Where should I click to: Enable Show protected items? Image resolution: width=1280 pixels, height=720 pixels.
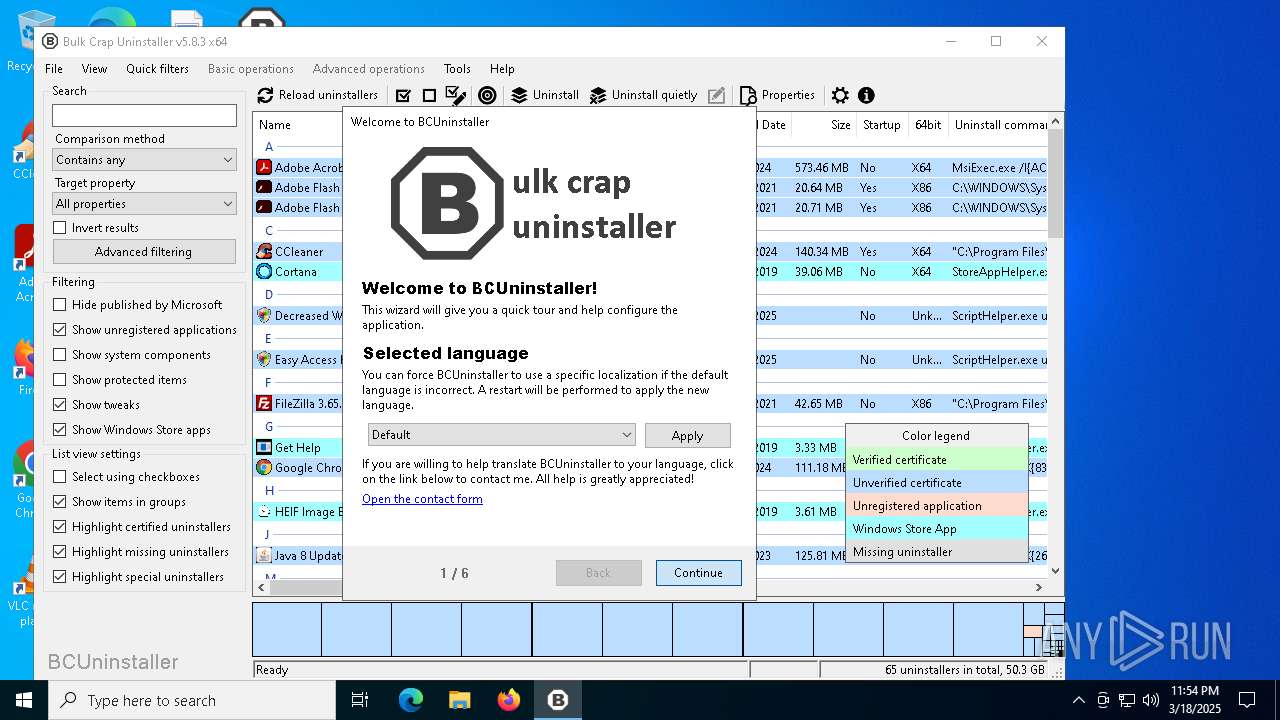pyautogui.click(x=60, y=380)
